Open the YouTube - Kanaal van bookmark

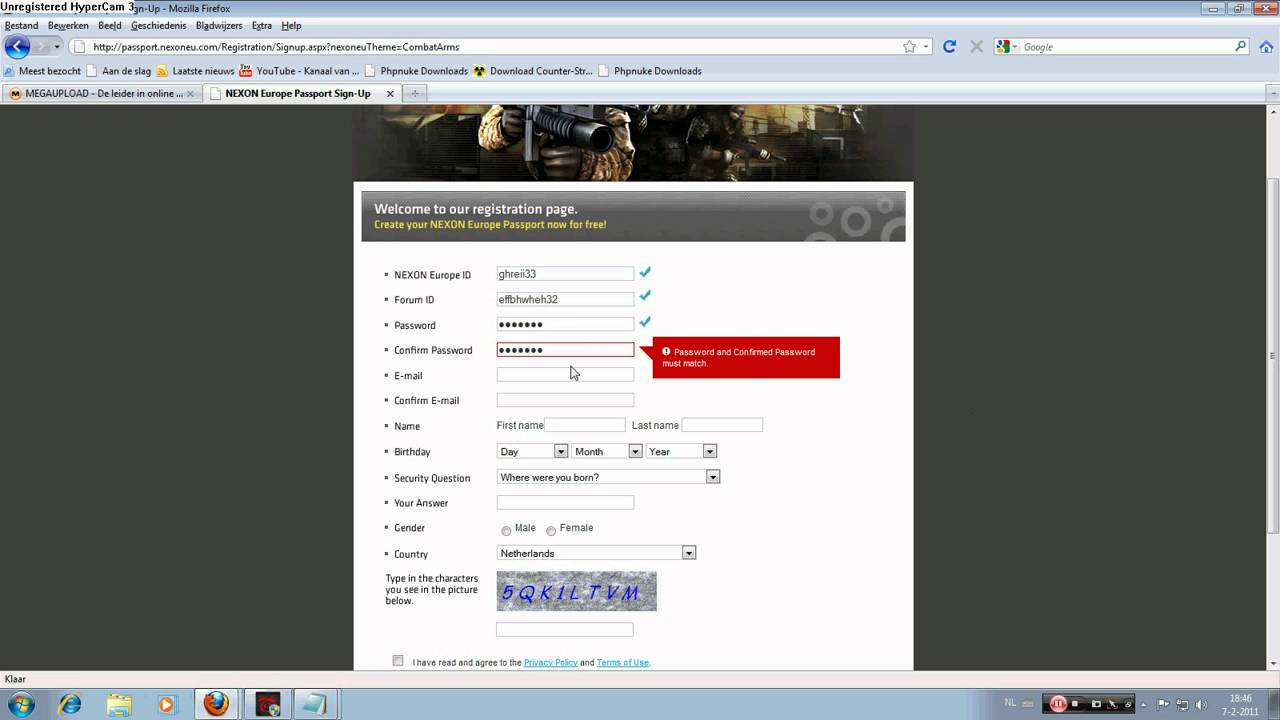[x=298, y=71]
